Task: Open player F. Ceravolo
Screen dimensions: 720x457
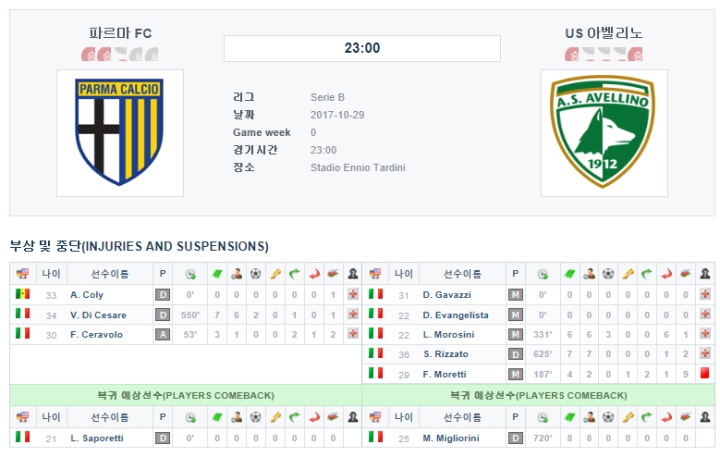Action: [x=96, y=335]
